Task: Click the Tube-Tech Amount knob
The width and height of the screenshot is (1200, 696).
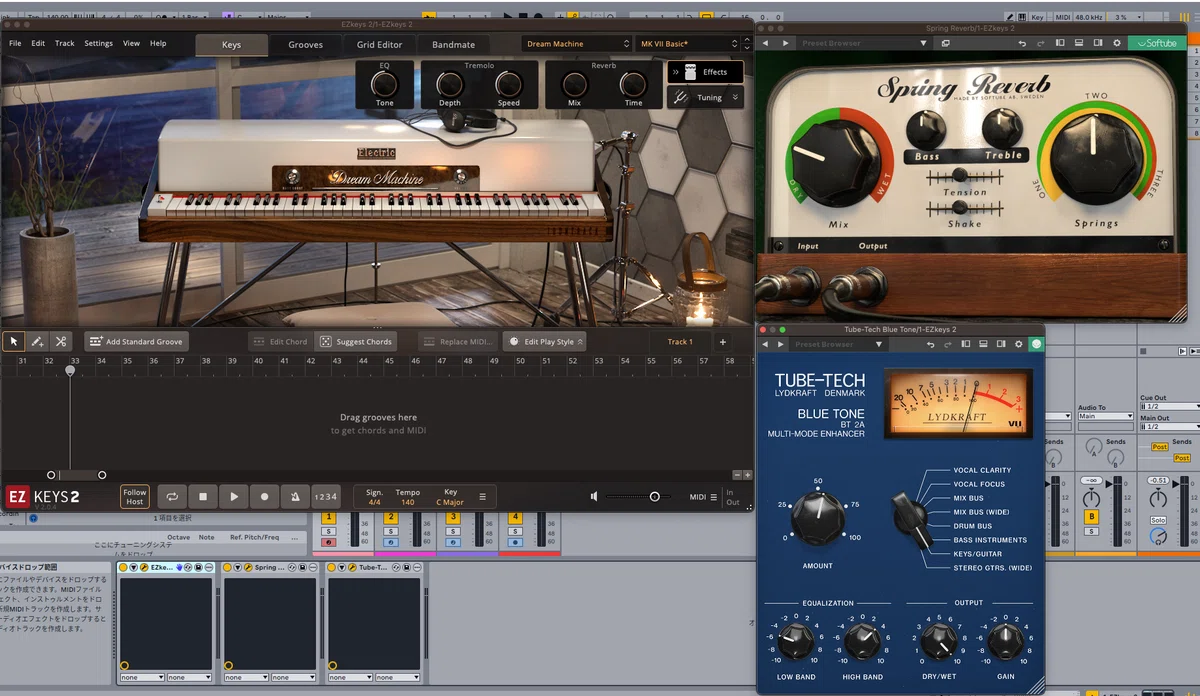Action: pos(818,518)
